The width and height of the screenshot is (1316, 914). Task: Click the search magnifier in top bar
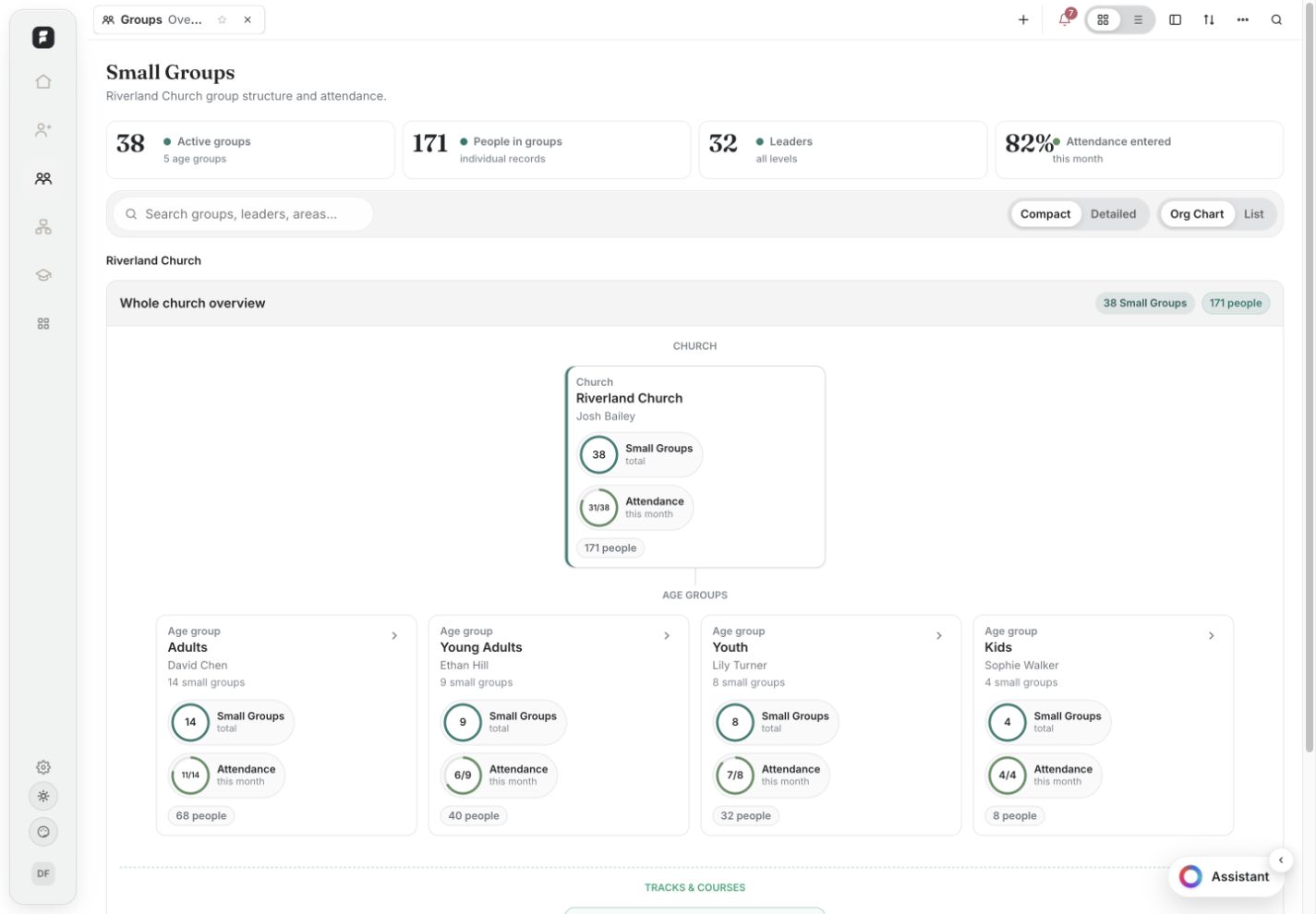point(1276,19)
